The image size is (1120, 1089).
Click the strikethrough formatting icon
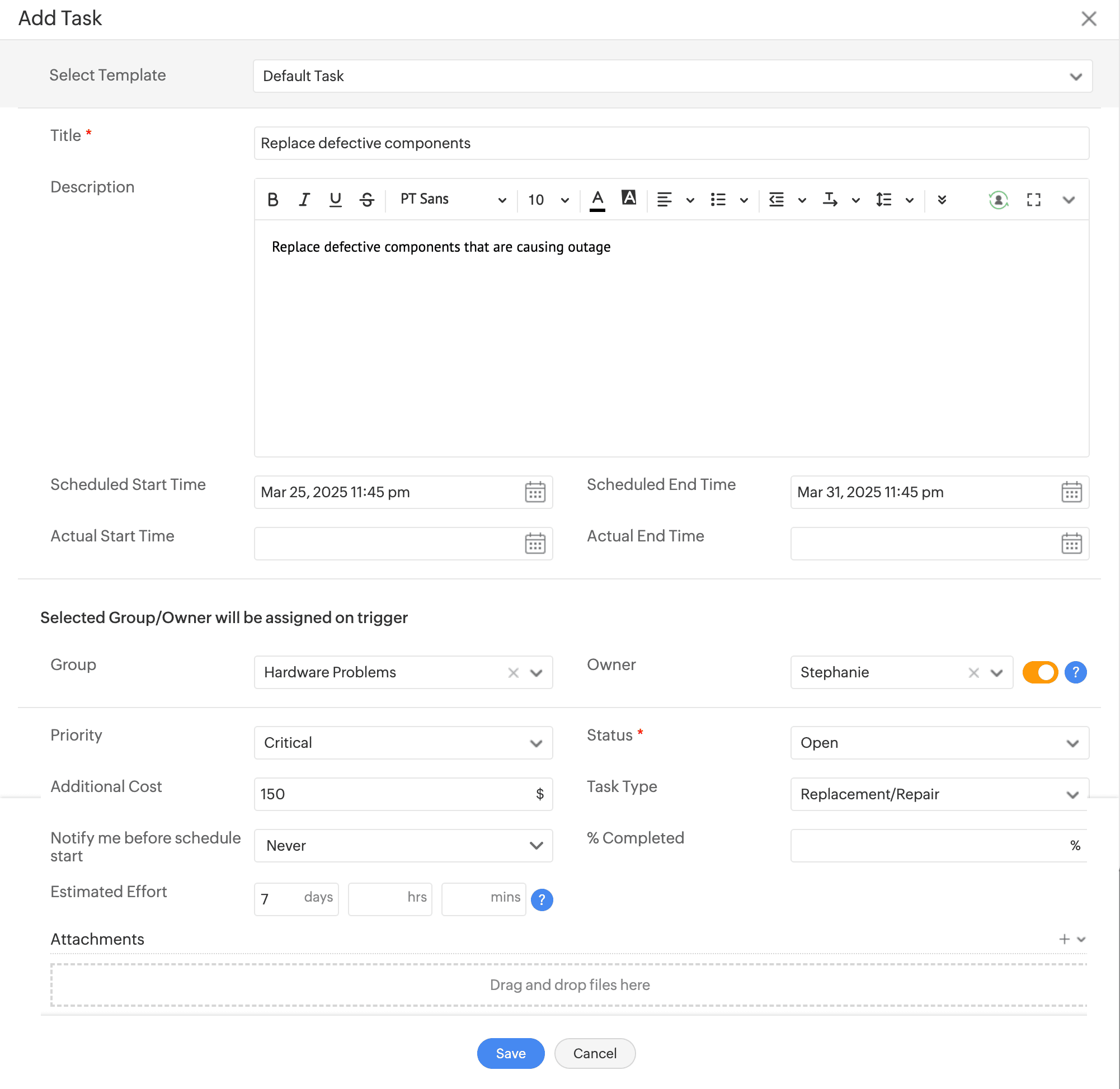(366, 200)
